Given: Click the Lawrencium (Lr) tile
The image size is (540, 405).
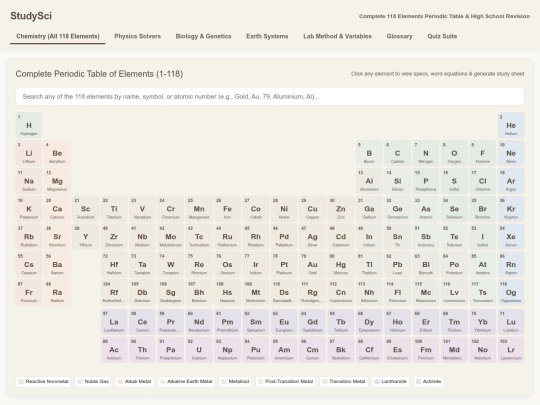Looking at the screenshot, I should tap(511, 350).
